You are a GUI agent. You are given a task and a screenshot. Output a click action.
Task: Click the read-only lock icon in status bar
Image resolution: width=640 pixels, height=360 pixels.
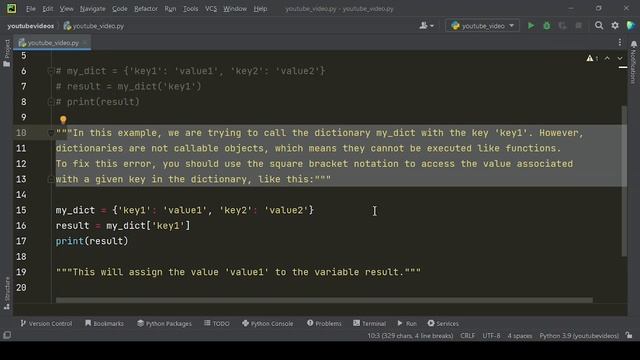tap(629, 335)
